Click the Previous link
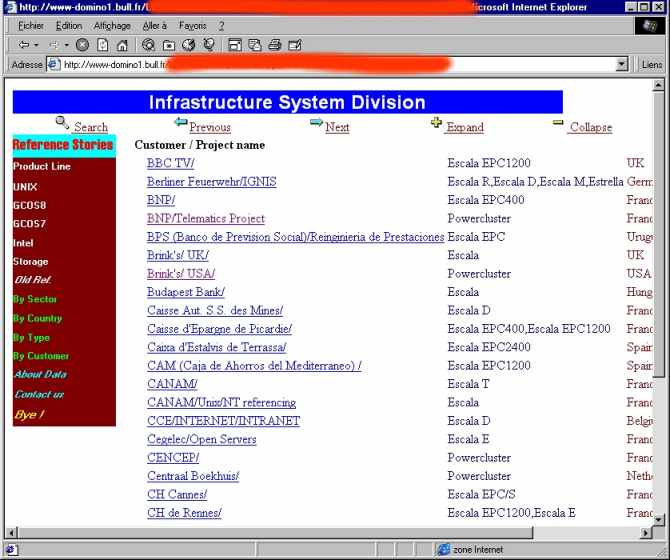Screen dimensions: 670x560 (x=210, y=127)
